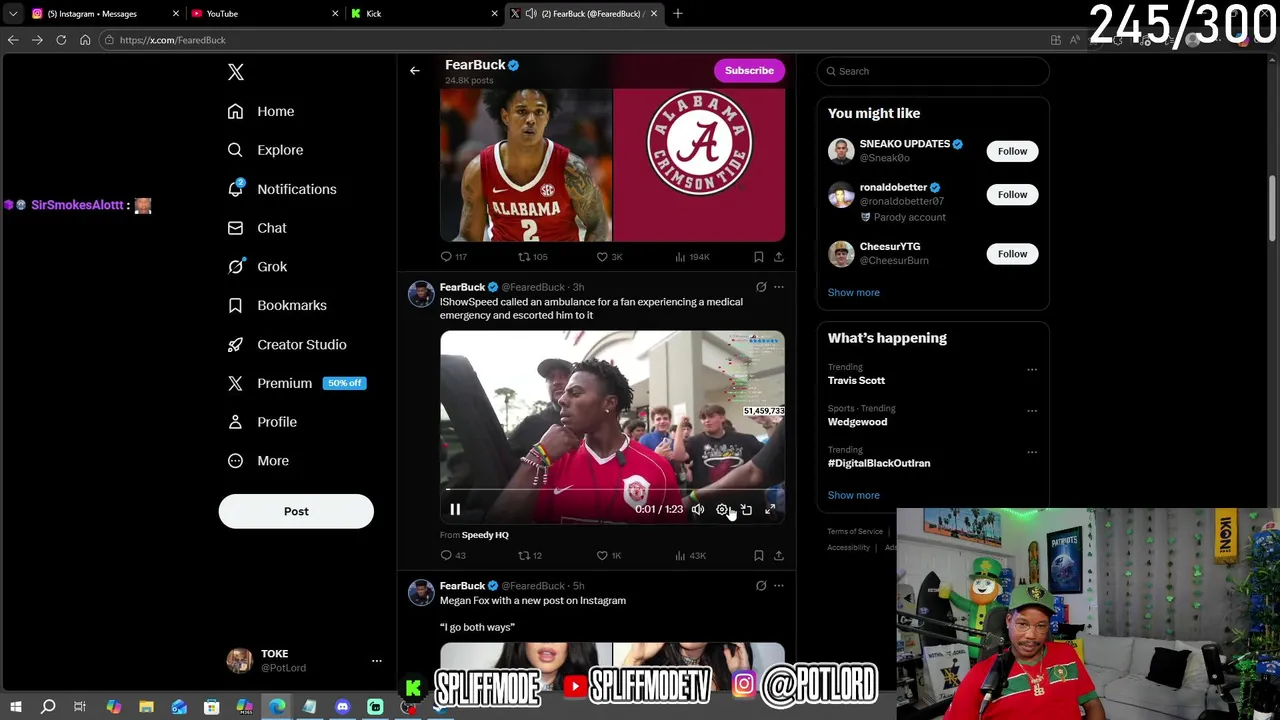The image size is (1280, 720).
Task: Bookmark the IShowSpeed post
Action: point(759,556)
